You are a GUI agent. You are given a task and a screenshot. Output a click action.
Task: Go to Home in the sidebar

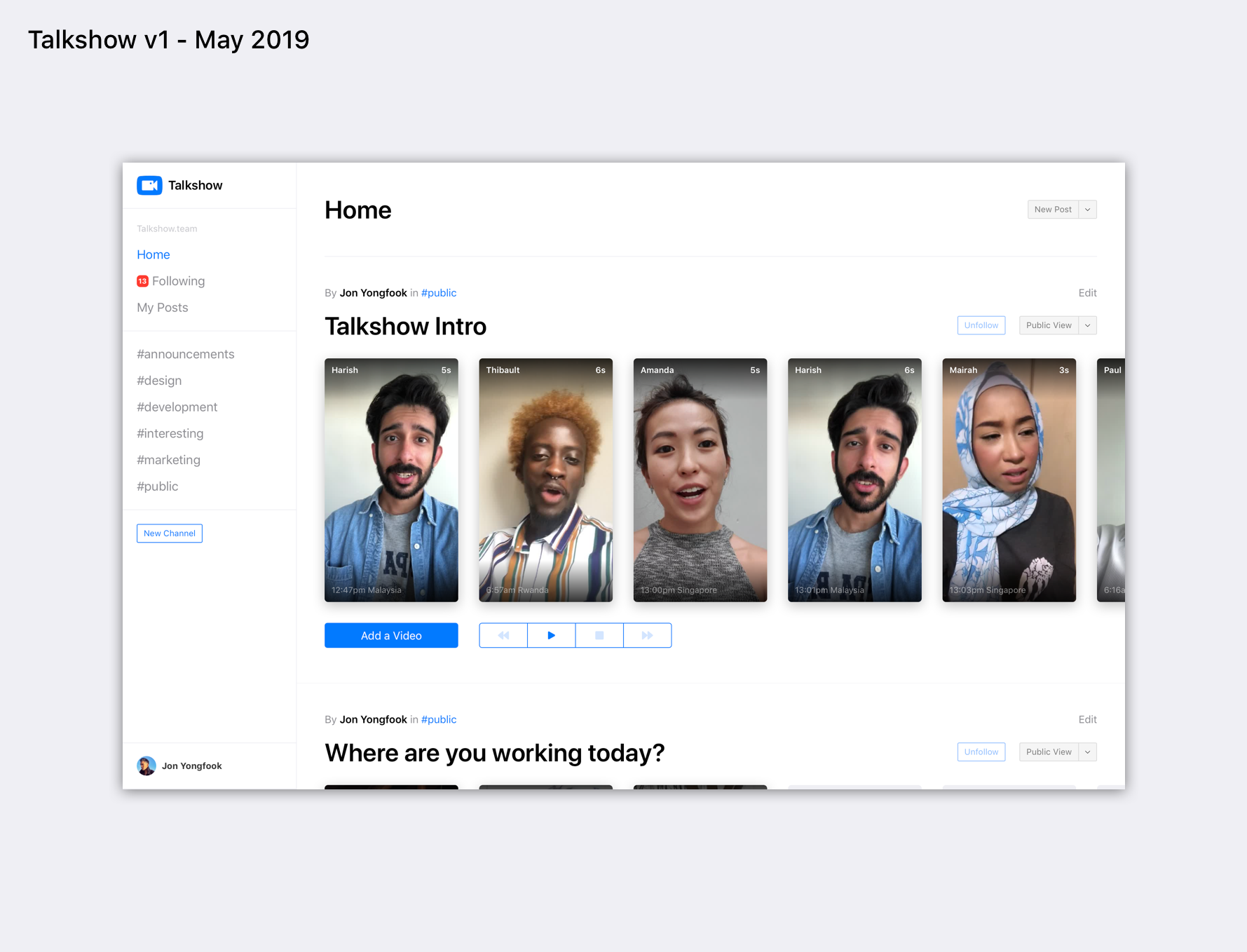tap(154, 254)
